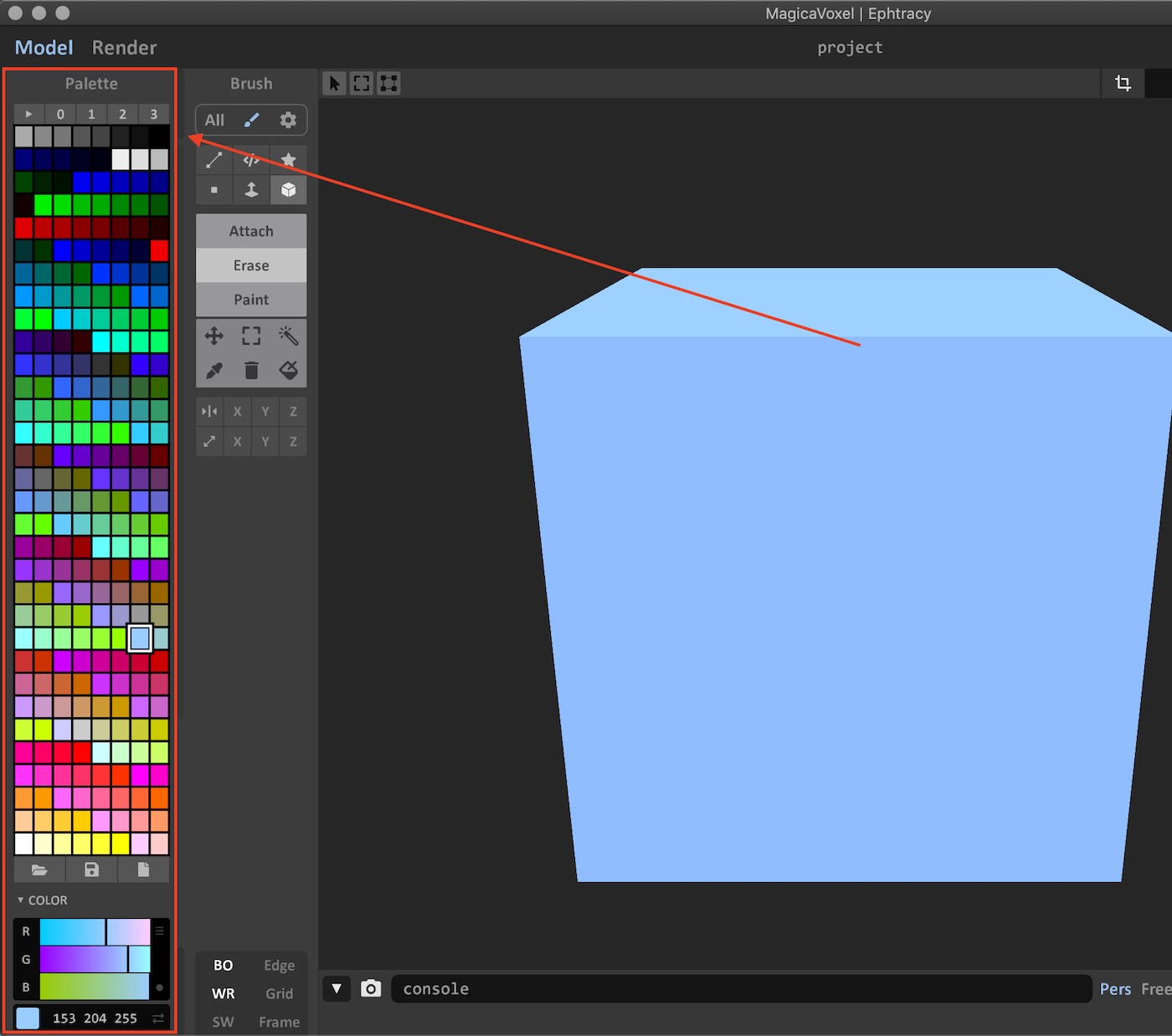Viewport: 1172px width, 1036px height.
Task: Select the Line brush mode icon
Action: (214, 159)
